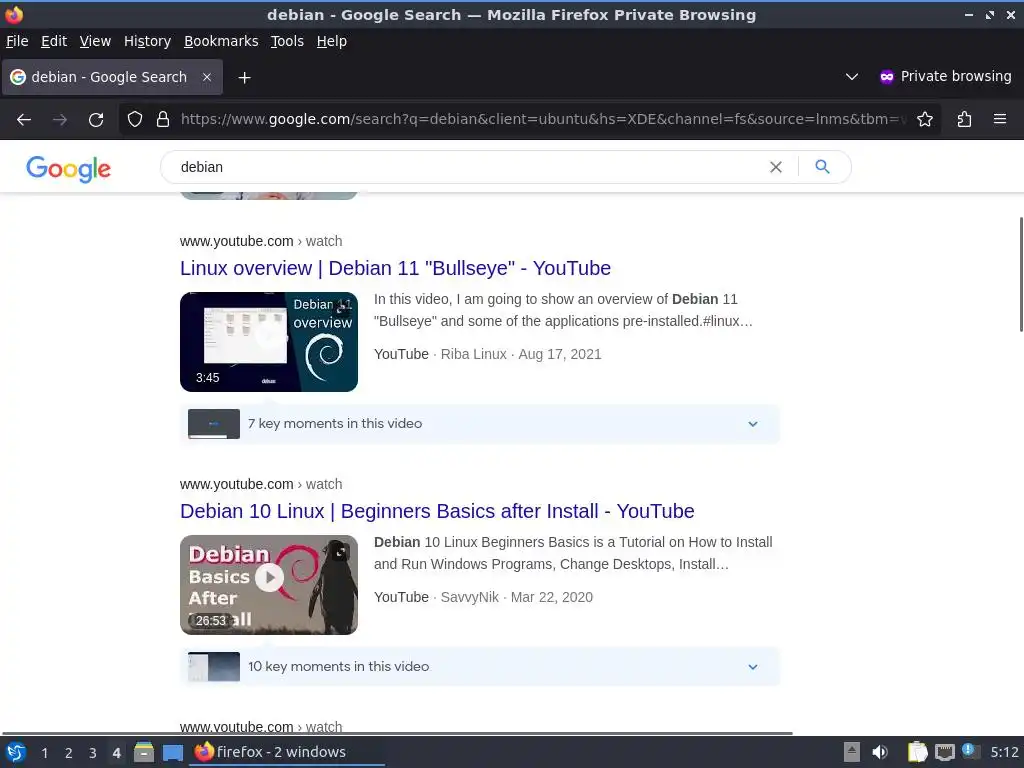Click the 7 key moments preview thumbnail
Viewport: 1024px width, 768px height.
coord(214,424)
